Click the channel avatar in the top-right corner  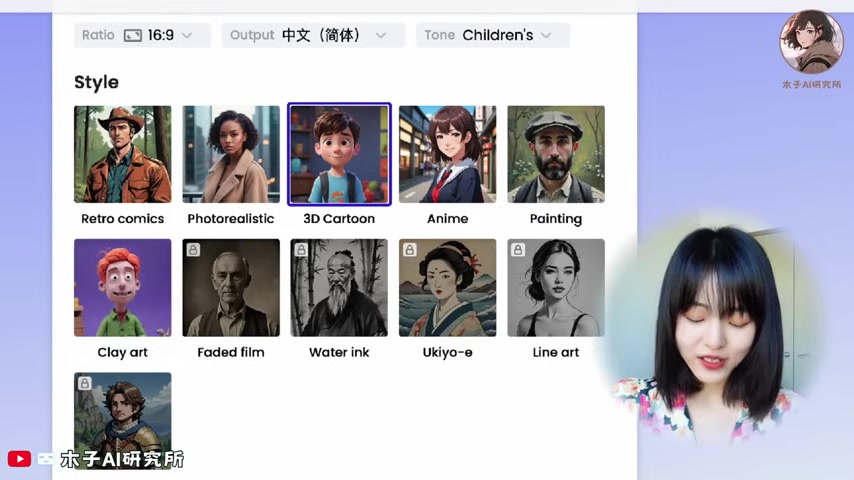pos(812,42)
